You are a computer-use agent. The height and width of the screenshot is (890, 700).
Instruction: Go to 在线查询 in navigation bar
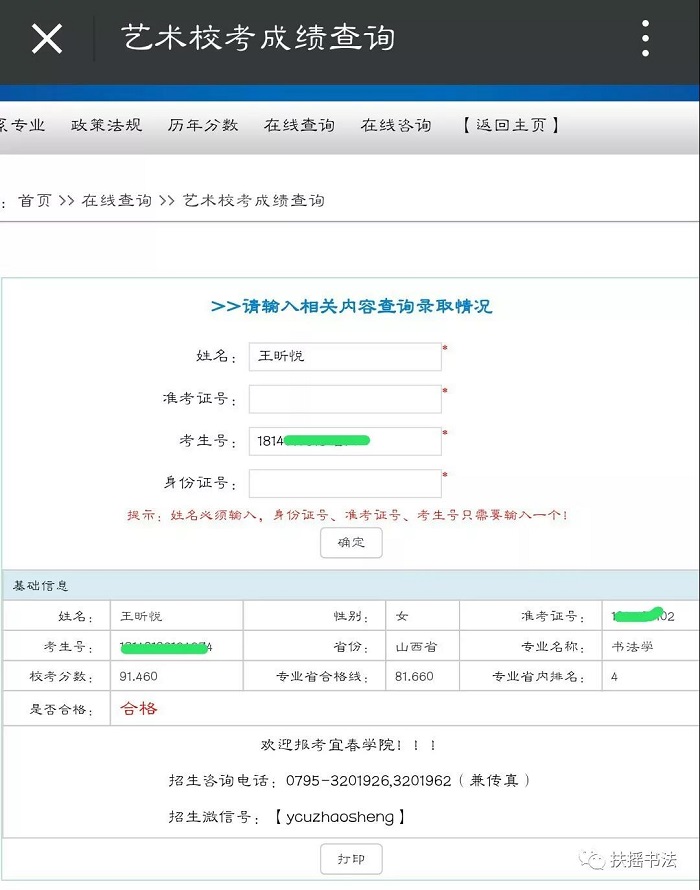299,125
